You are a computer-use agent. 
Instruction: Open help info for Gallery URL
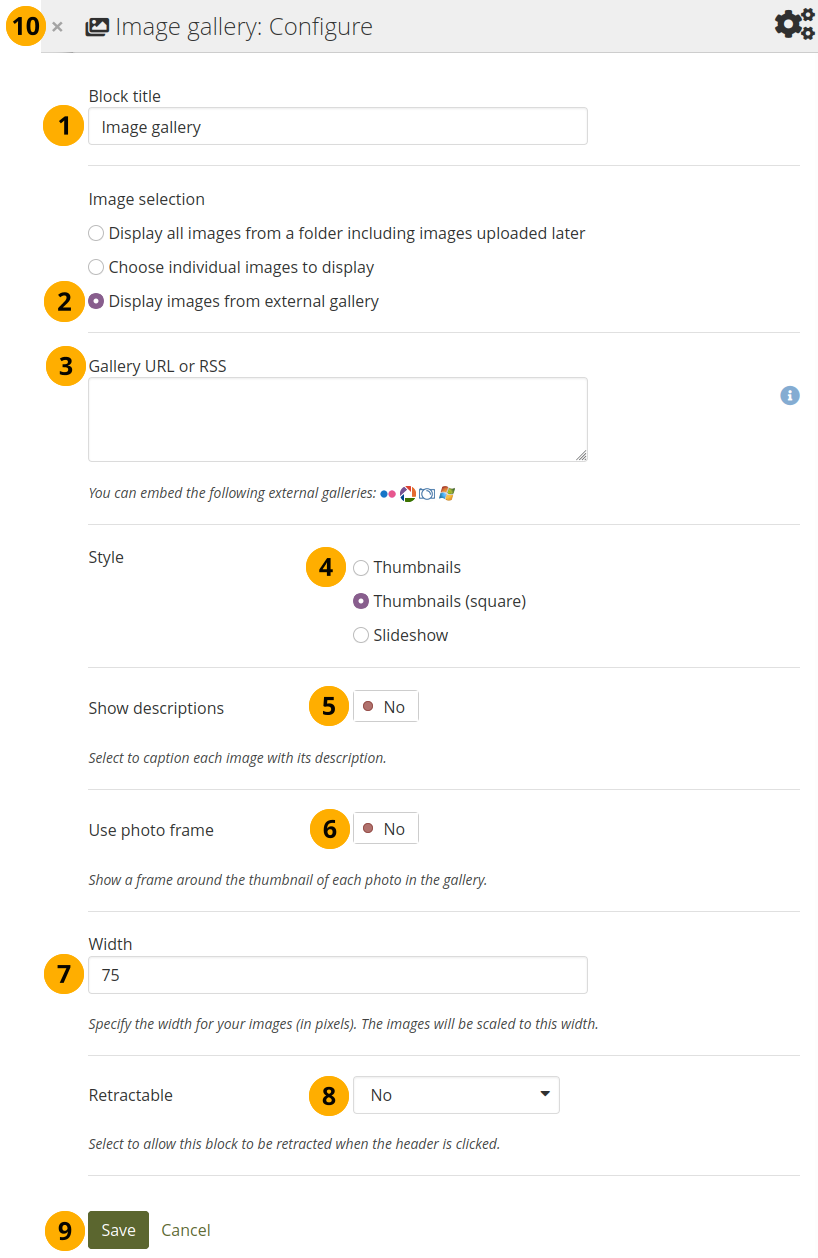coord(790,396)
